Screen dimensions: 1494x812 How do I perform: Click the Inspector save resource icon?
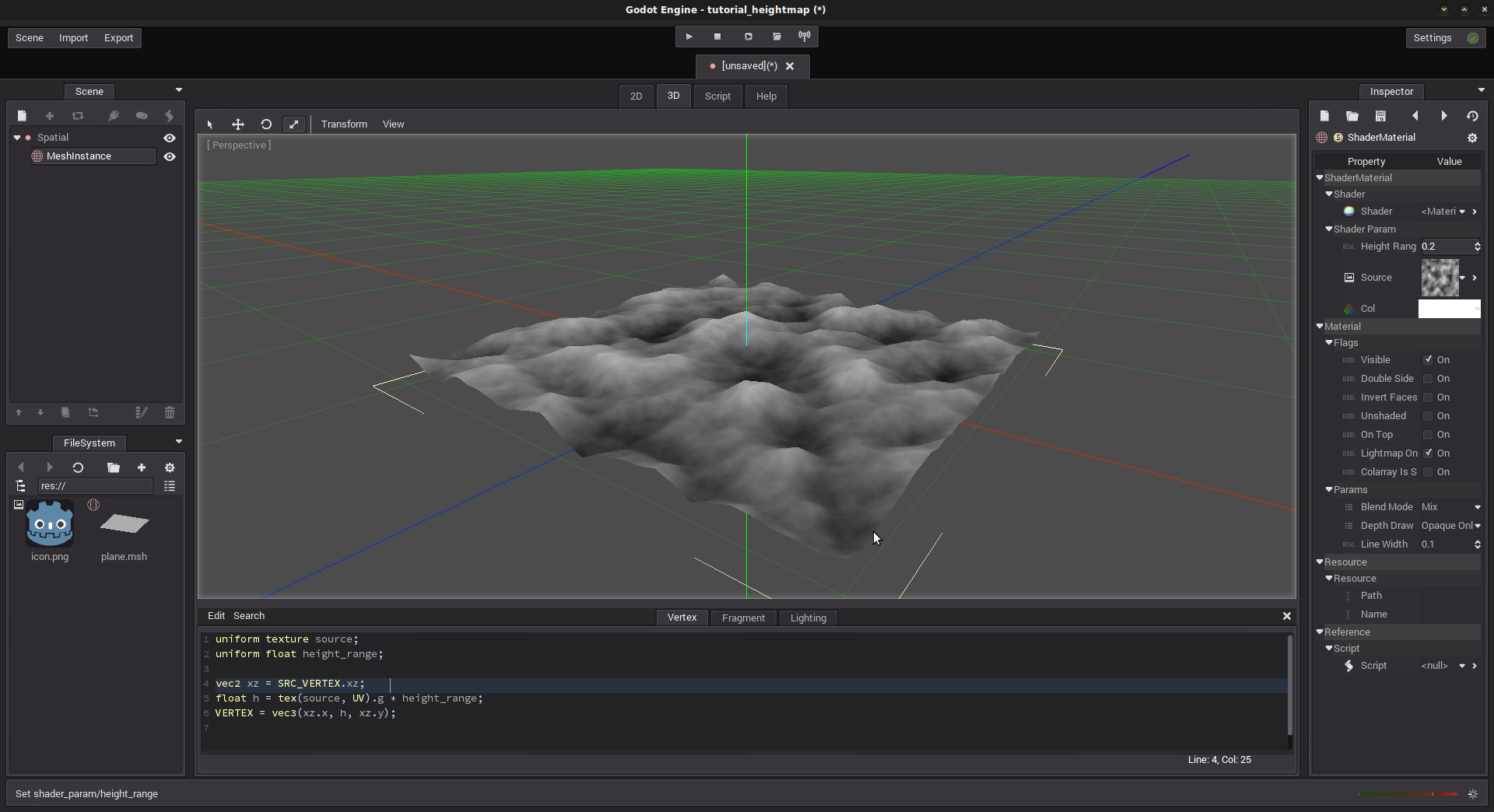(1380, 116)
